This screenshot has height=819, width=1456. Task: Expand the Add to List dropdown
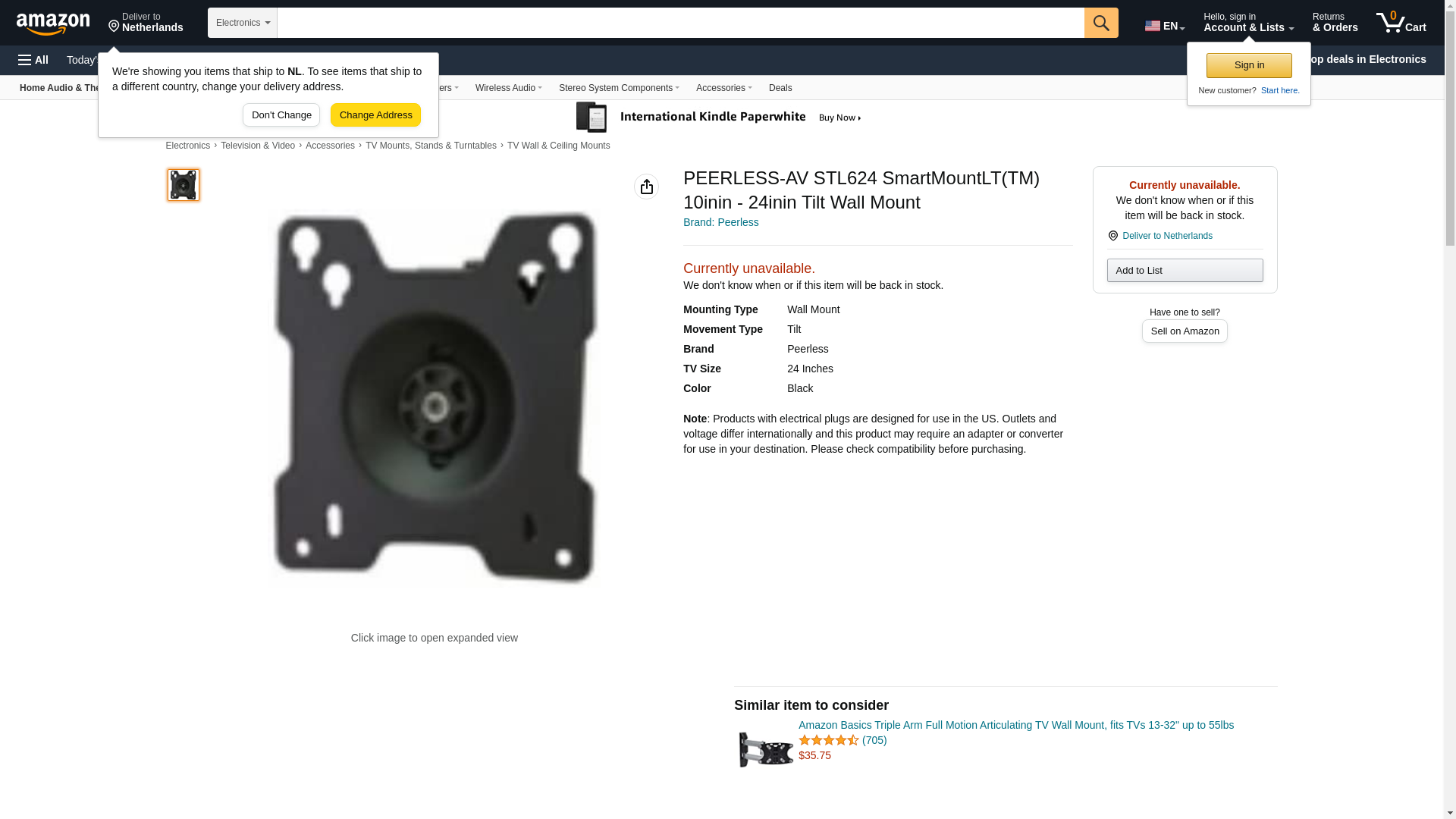1185,271
